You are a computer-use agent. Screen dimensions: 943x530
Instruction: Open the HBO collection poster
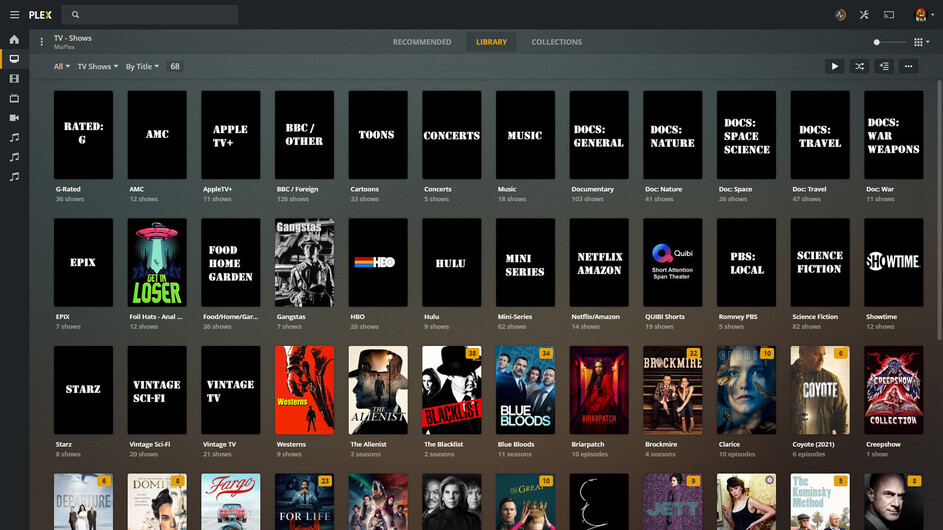(x=378, y=262)
